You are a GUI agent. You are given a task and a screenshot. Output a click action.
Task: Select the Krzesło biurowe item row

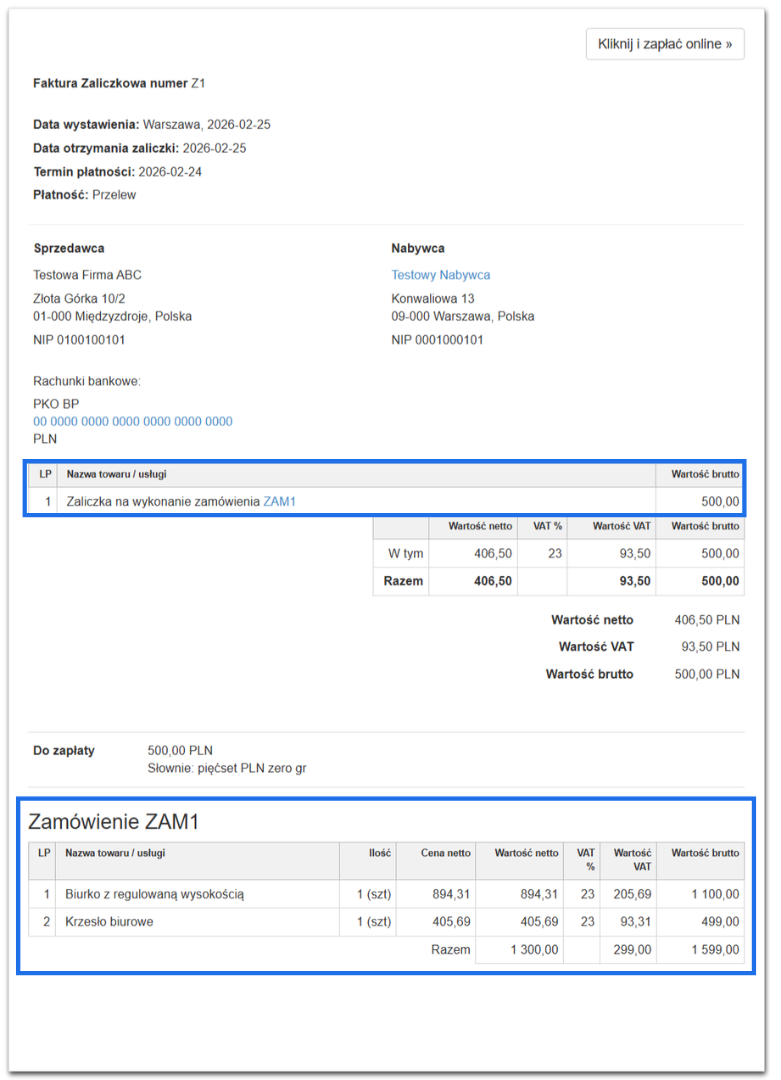pos(109,922)
